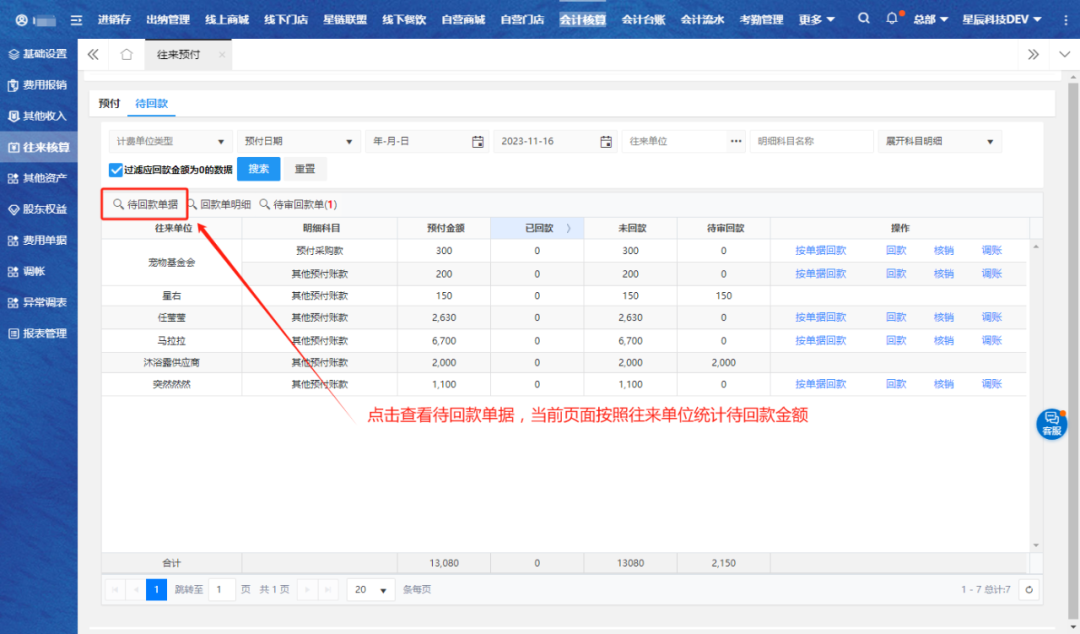This screenshot has height=634, width=1080.
Task: Close the 往来预付 tab
Action: pos(221,55)
